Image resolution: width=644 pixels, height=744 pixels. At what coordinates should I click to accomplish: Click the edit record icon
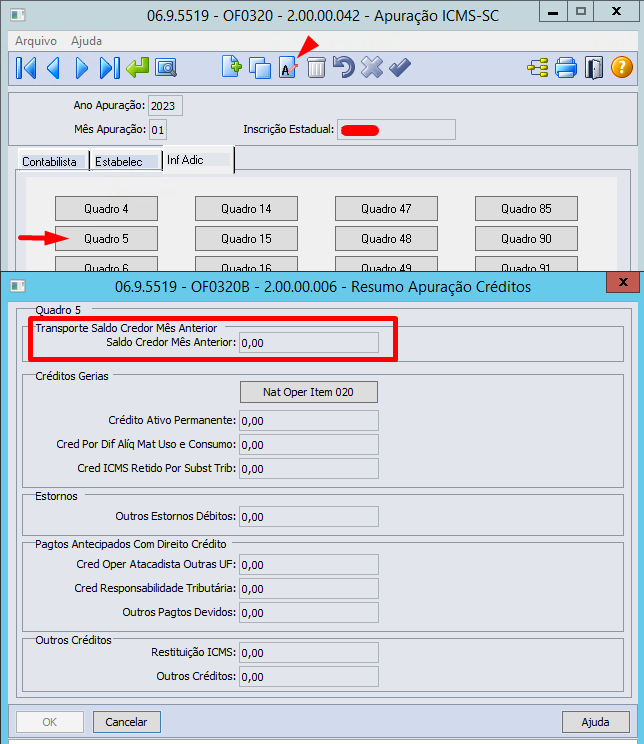[288, 68]
